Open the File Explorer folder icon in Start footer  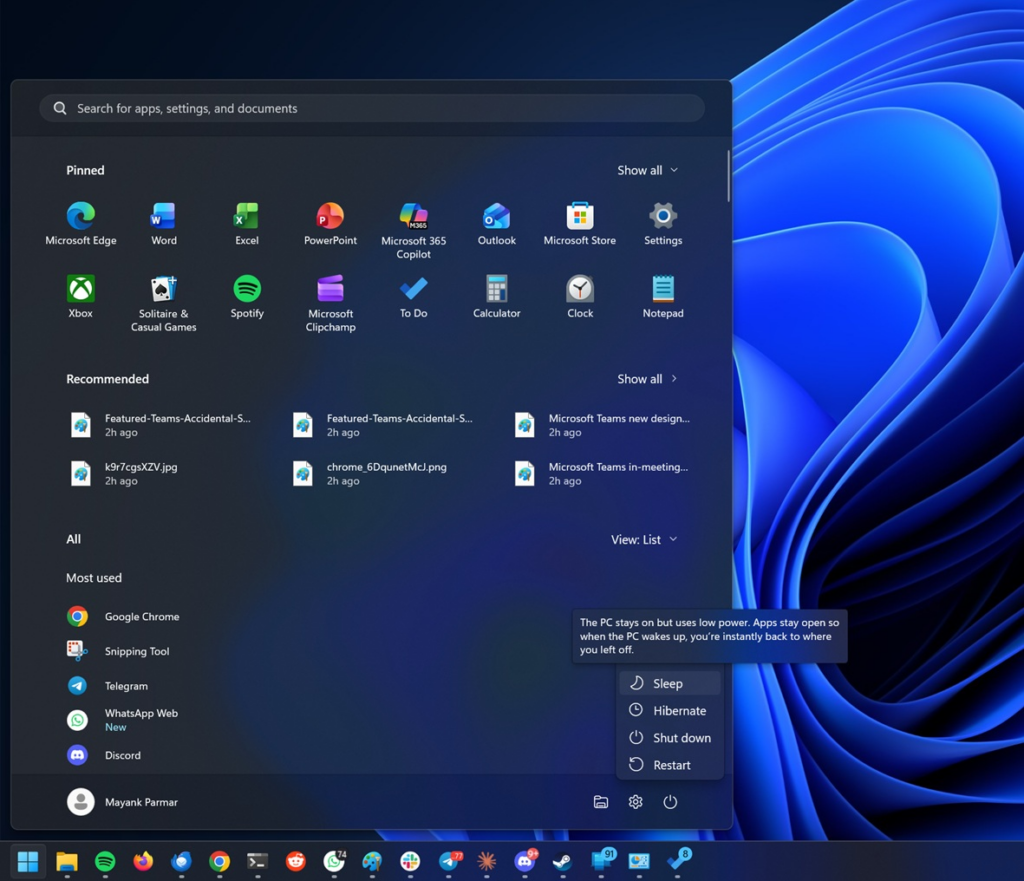coord(601,802)
